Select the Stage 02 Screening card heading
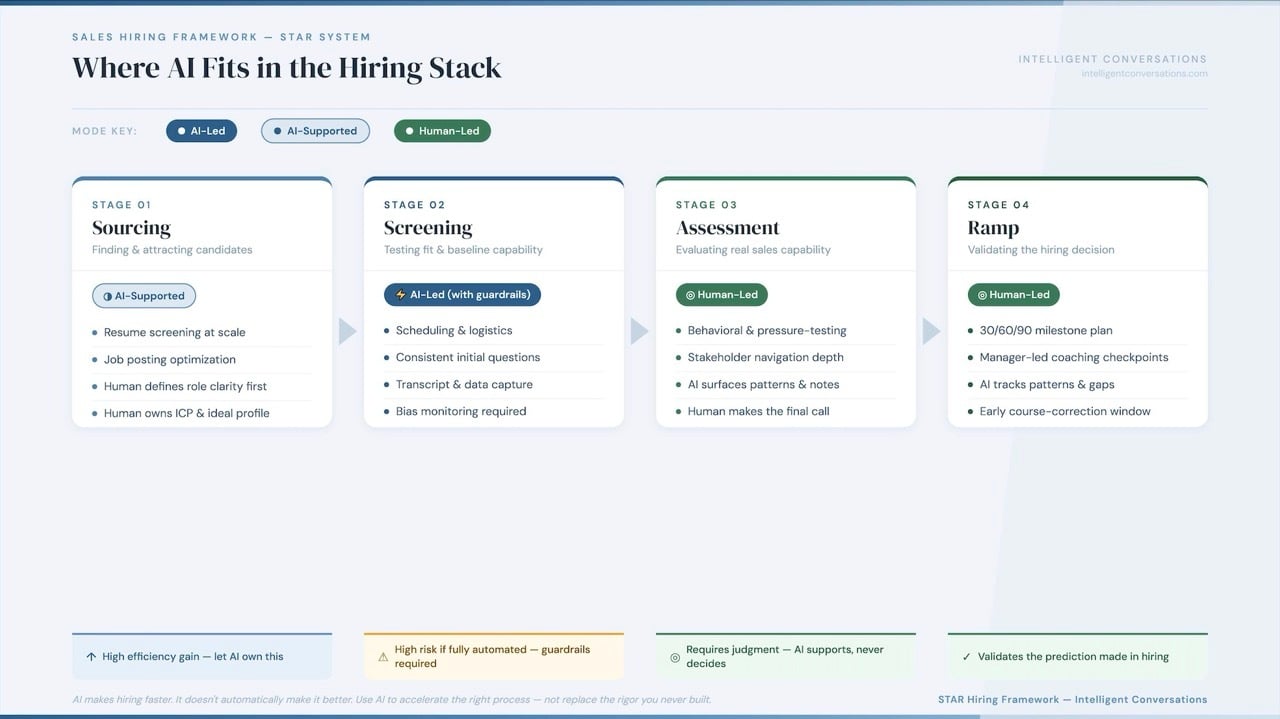 tap(428, 227)
